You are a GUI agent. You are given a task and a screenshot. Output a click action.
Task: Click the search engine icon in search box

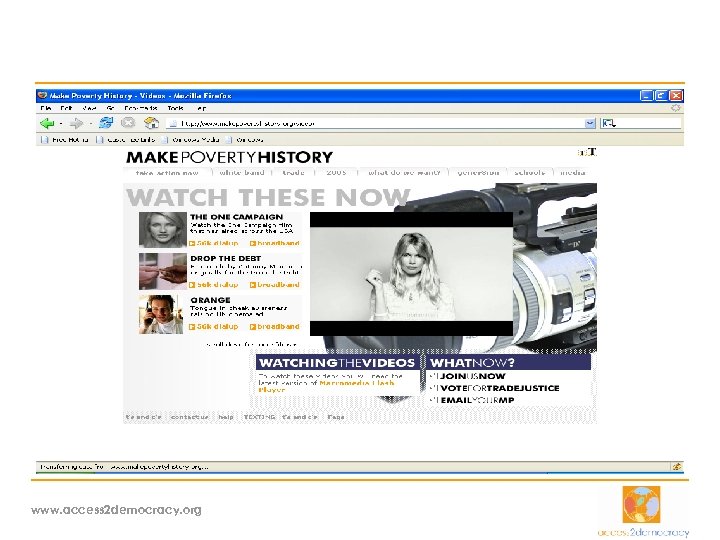pos(608,123)
